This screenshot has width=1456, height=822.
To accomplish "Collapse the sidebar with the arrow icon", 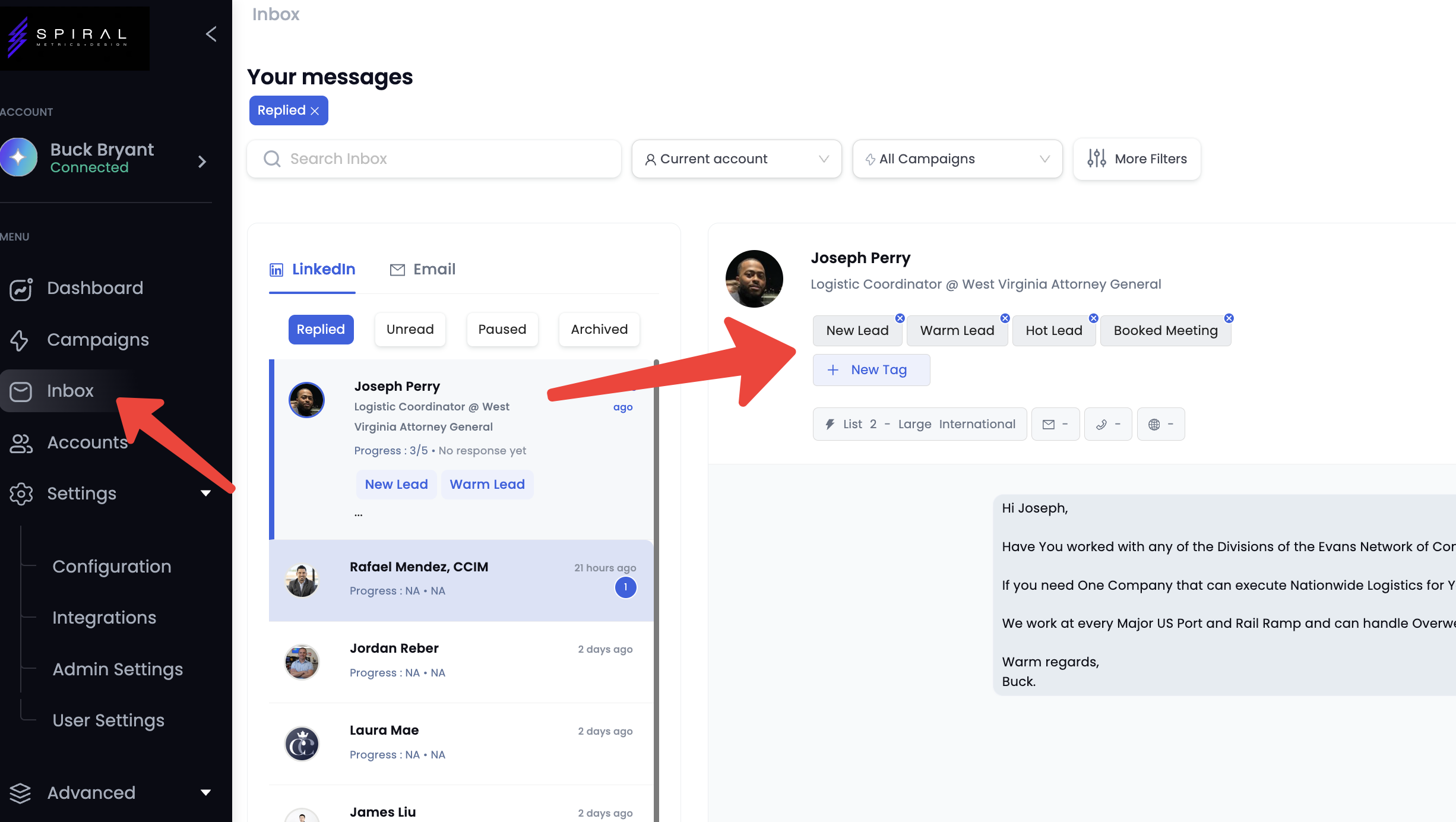I will tap(211, 34).
